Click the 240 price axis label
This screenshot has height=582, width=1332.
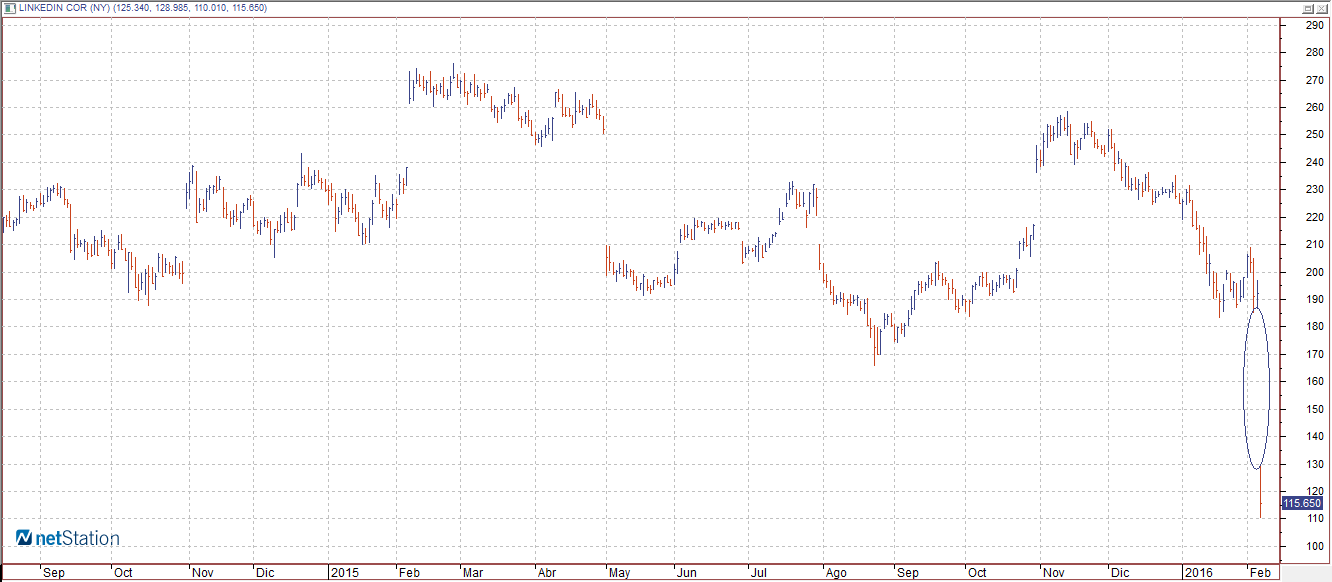click(1314, 162)
